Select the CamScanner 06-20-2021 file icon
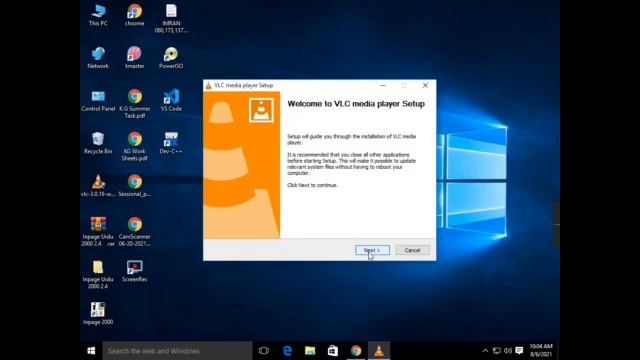Viewport: 640px width, 360px height. click(x=134, y=231)
